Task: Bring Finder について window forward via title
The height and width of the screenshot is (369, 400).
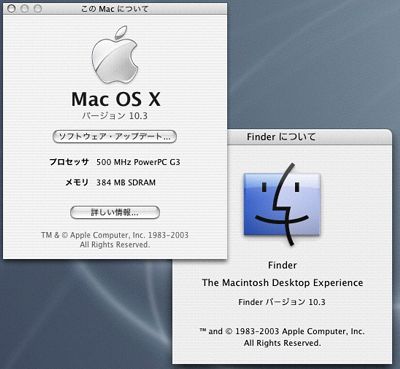Action: 281,137
